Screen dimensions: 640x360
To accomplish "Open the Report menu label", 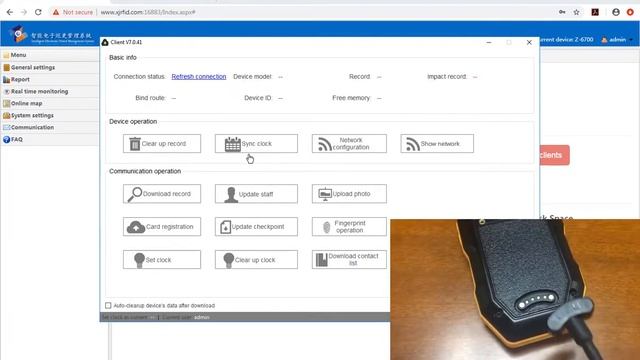I will click(20, 80).
